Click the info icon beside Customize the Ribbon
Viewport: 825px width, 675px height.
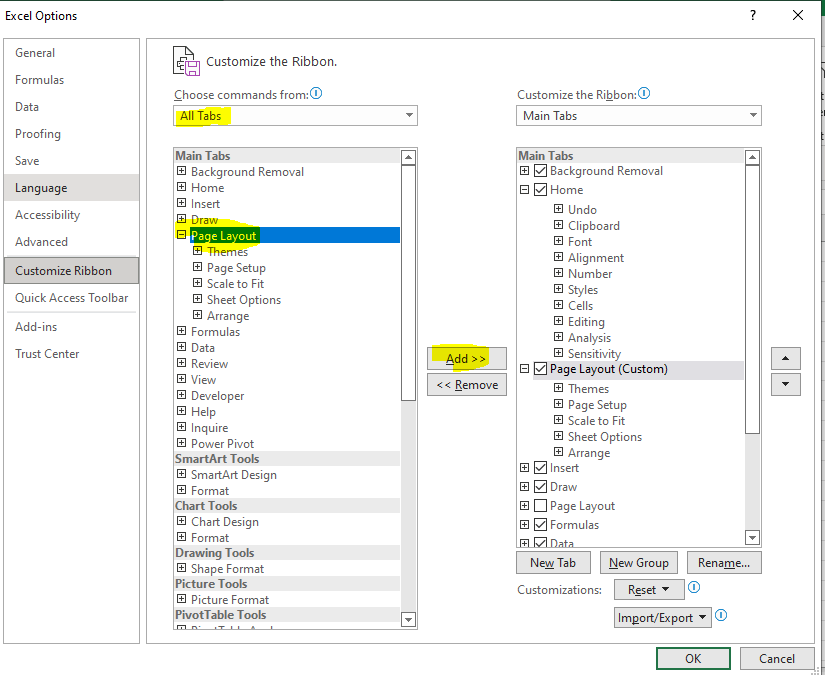coord(644,94)
